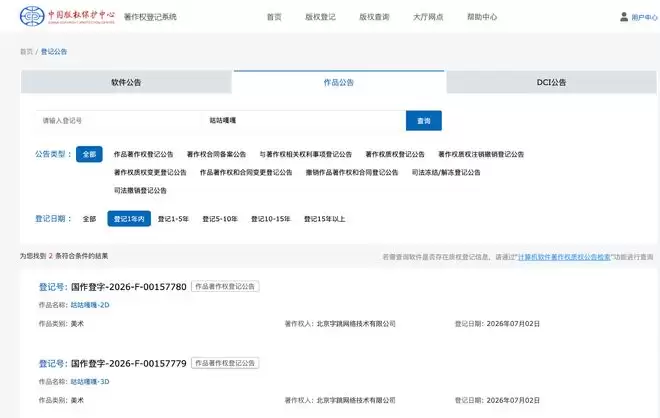Screen dimensions: 660x418
Task: Filter by 作品著作权登记公告 type
Action: tap(144, 154)
